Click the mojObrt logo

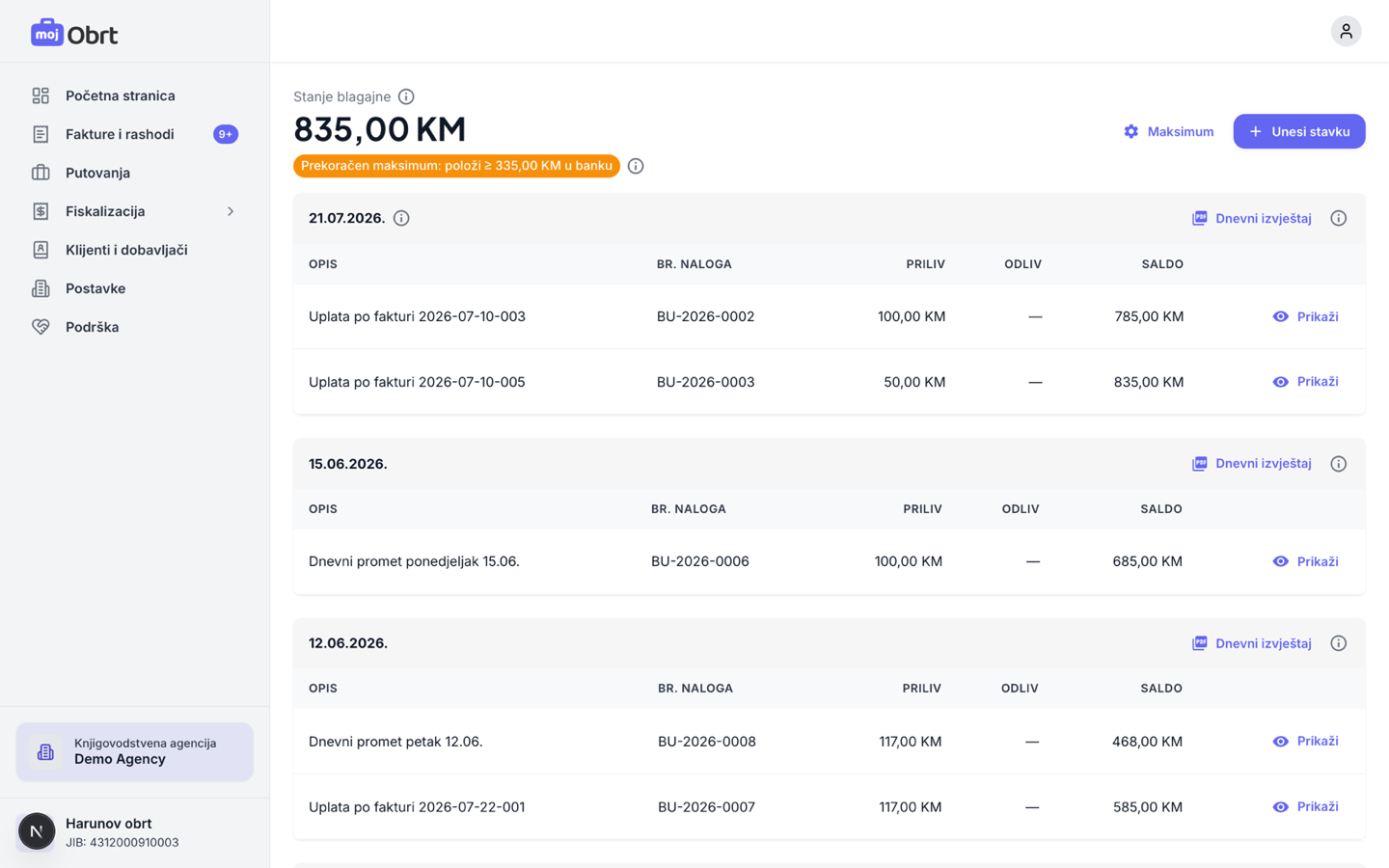[x=74, y=34]
